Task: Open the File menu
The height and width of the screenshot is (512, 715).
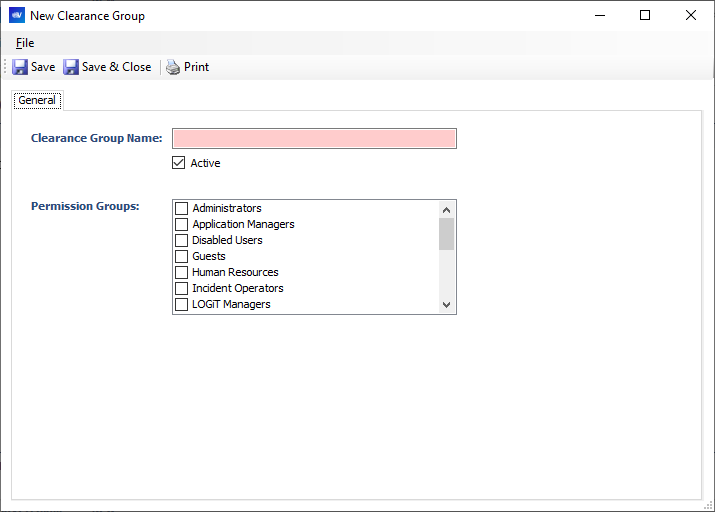Action: point(25,43)
